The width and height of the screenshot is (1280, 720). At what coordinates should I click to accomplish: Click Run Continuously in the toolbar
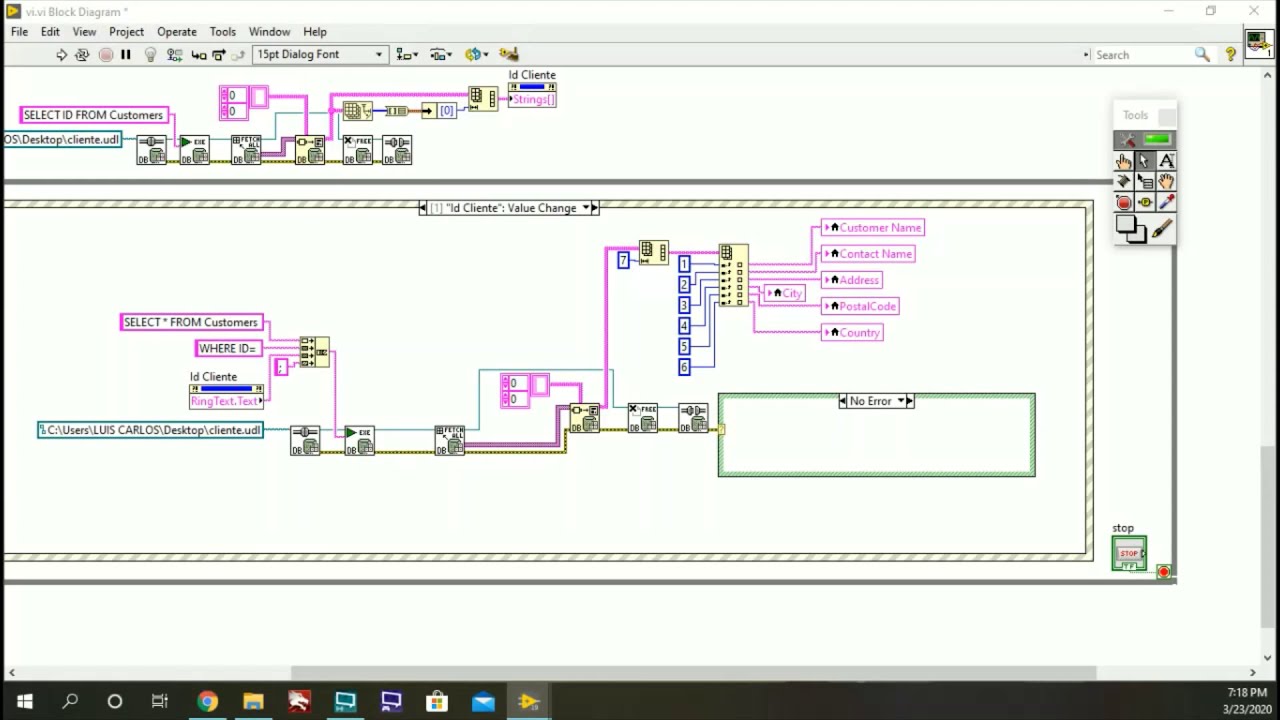[x=82, y=55]
